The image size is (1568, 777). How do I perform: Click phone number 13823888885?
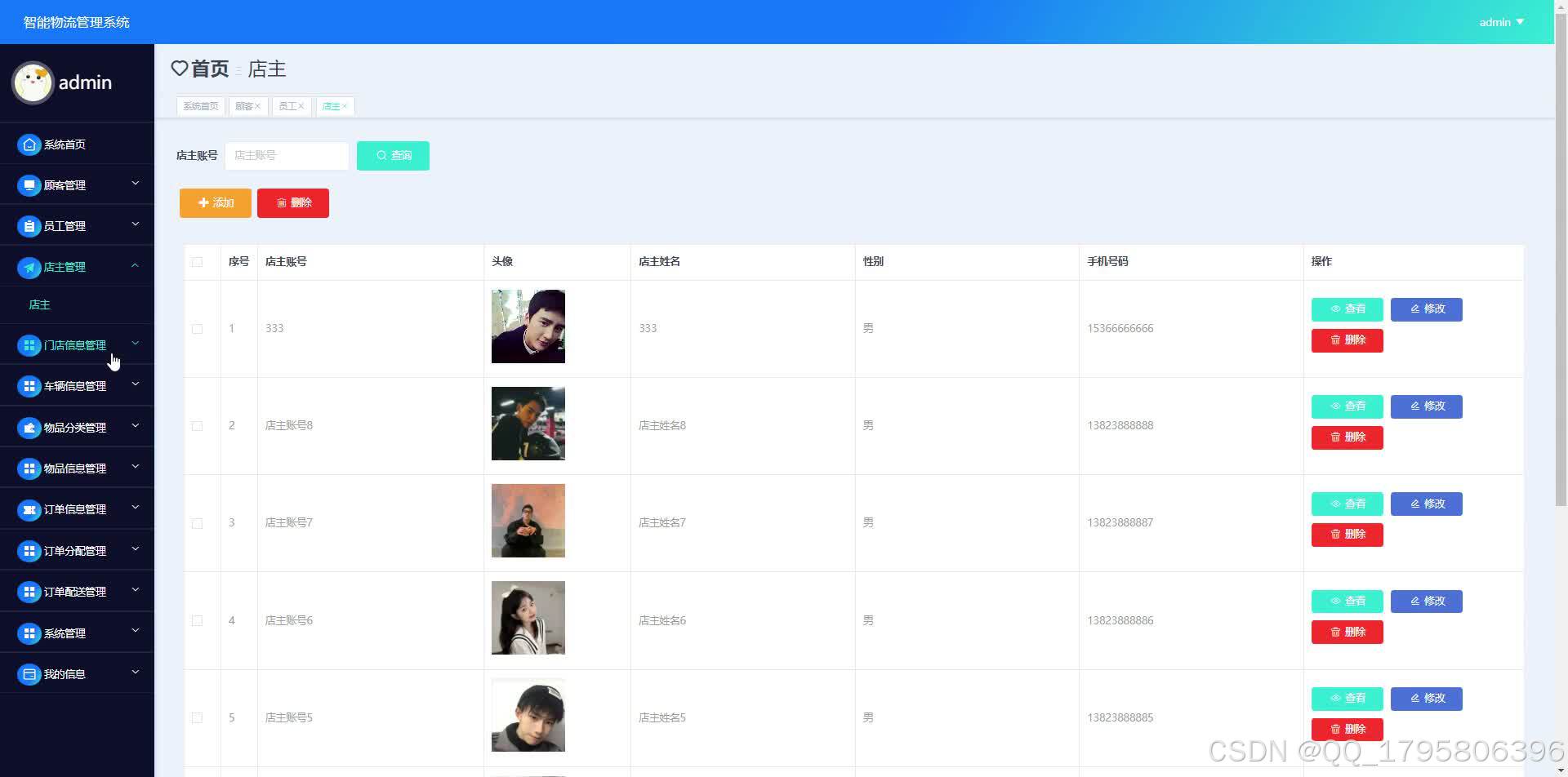(1120, 717)
